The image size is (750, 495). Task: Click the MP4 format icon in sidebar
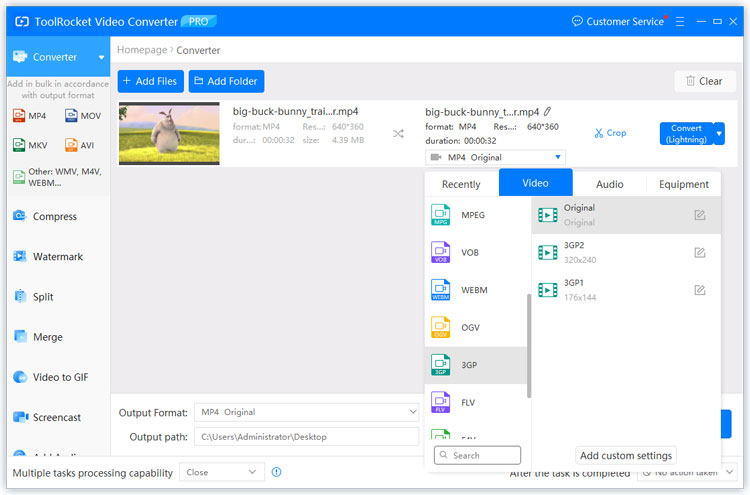coord(19,116)
